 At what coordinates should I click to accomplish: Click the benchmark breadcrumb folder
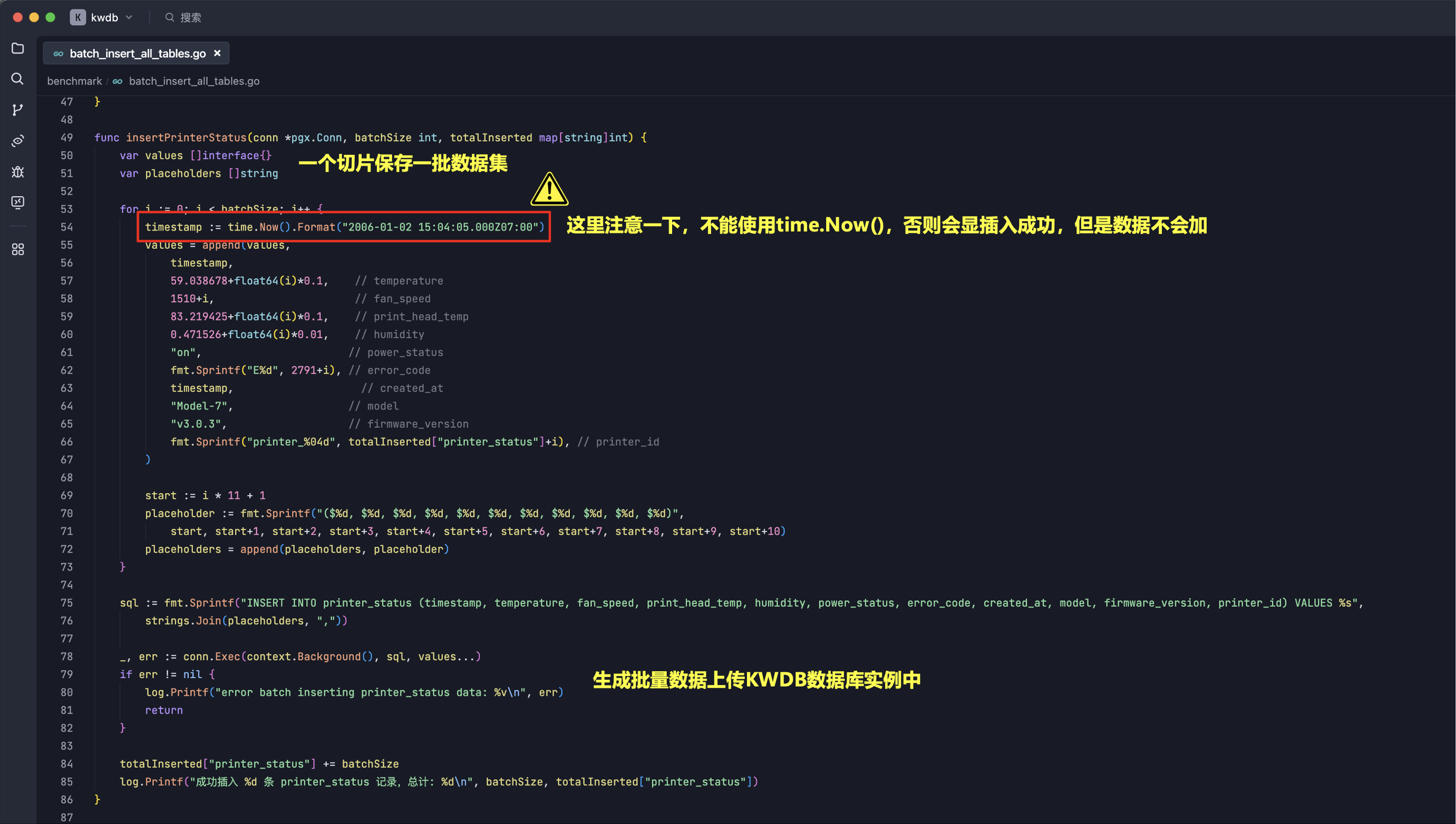click(x=74, y=81)
